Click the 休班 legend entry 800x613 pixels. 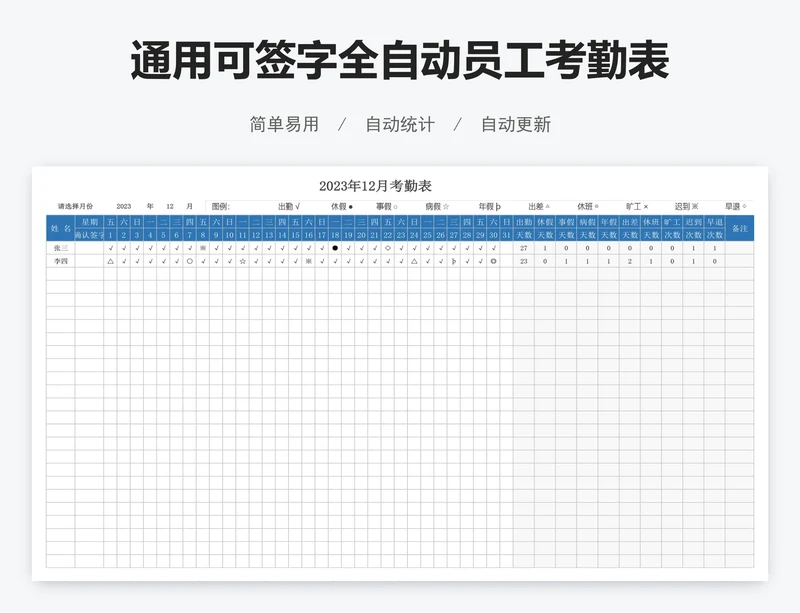click(588, 206)
